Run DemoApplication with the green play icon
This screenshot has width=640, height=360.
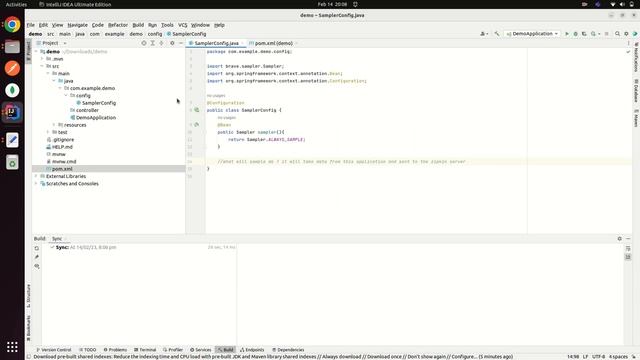pyautogui.click(x=567, y=34)
